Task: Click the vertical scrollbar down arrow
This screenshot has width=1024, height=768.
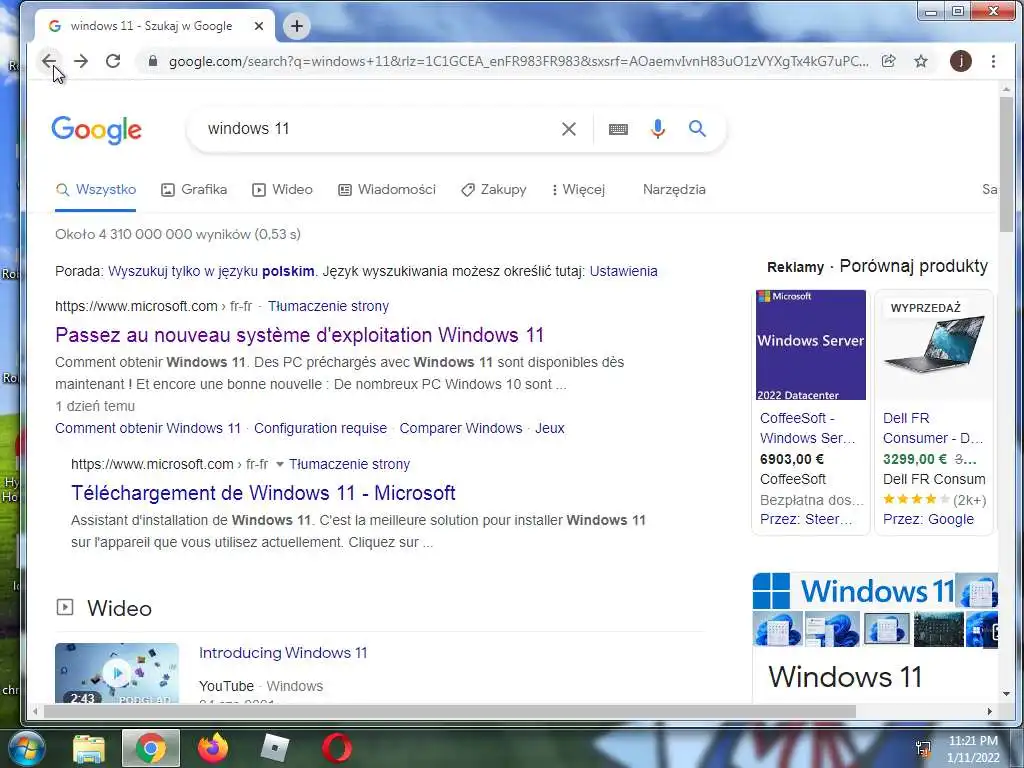Action: (1006, 694)
